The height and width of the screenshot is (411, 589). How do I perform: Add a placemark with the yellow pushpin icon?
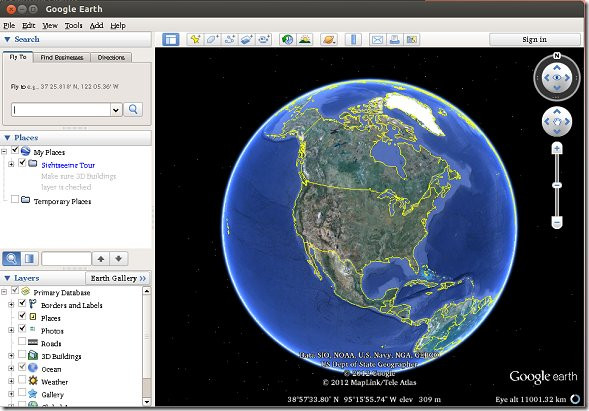[x=195, y=39]
